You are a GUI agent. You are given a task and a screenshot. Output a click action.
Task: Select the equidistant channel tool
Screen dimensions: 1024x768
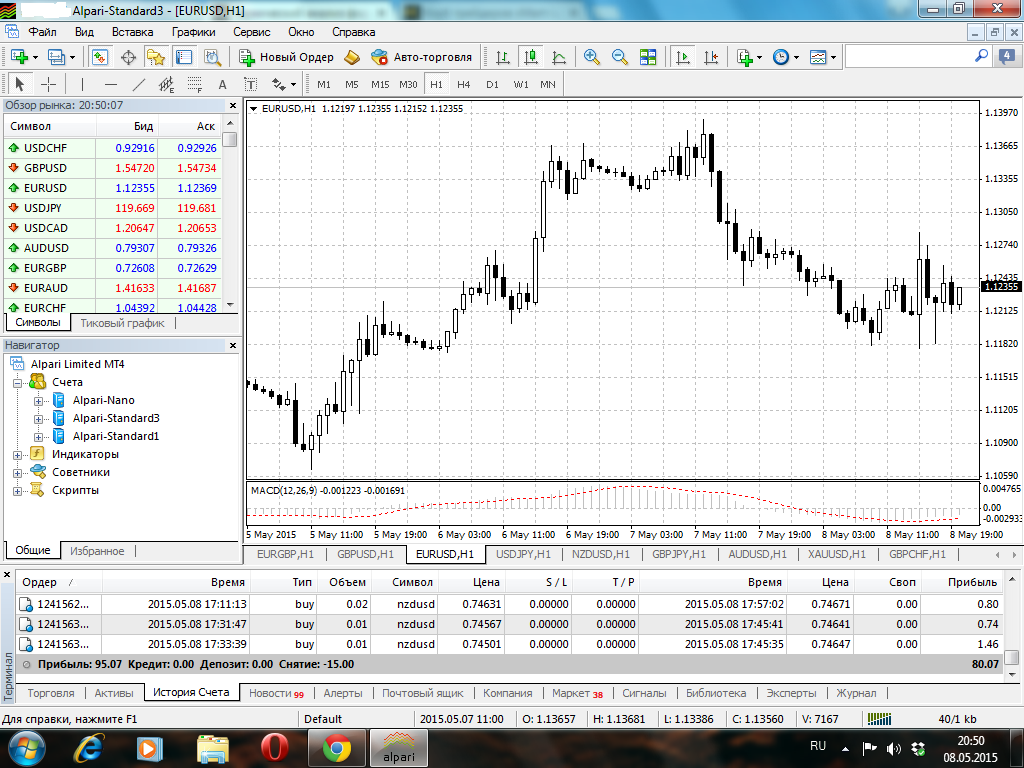(167, 84)
